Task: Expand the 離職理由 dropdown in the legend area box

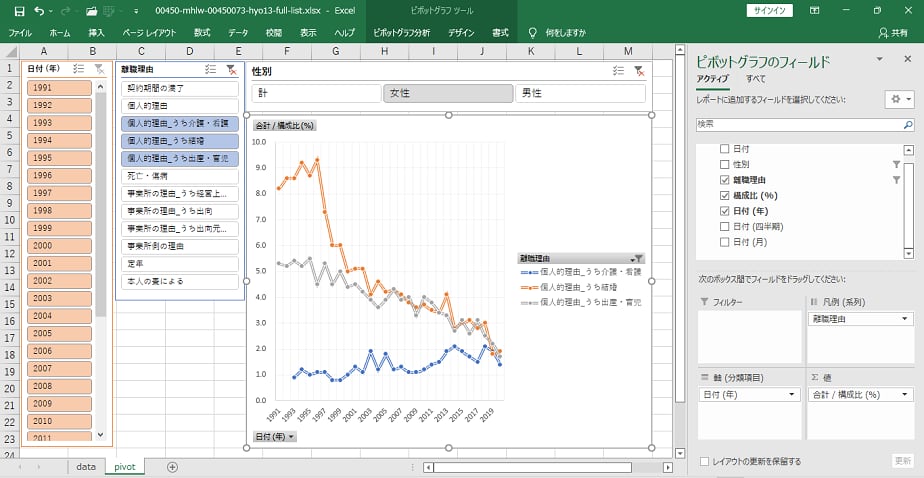Action: [x=905, y=319]
